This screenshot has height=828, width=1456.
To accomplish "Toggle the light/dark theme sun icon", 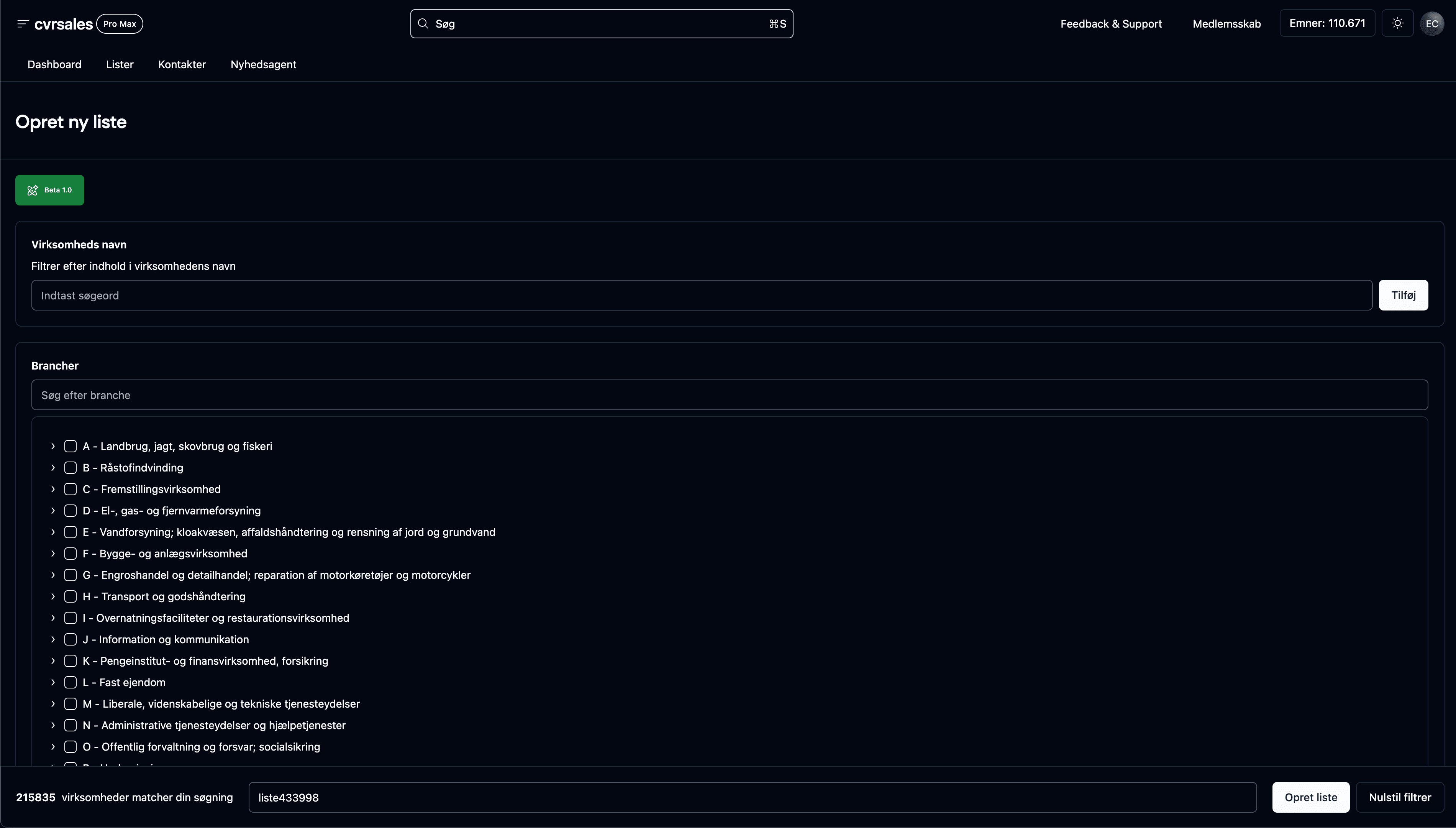I will (x=1397, y=23).
